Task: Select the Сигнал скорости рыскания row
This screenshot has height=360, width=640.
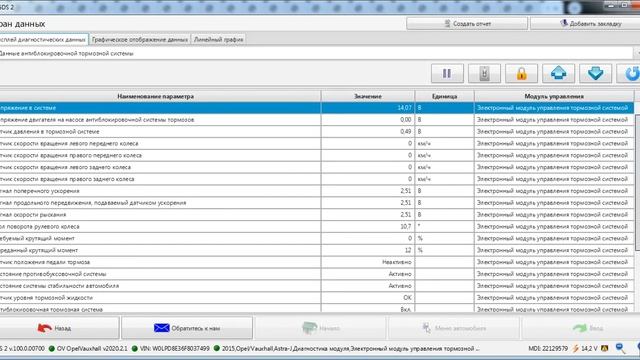Action: tap(317, 214)
